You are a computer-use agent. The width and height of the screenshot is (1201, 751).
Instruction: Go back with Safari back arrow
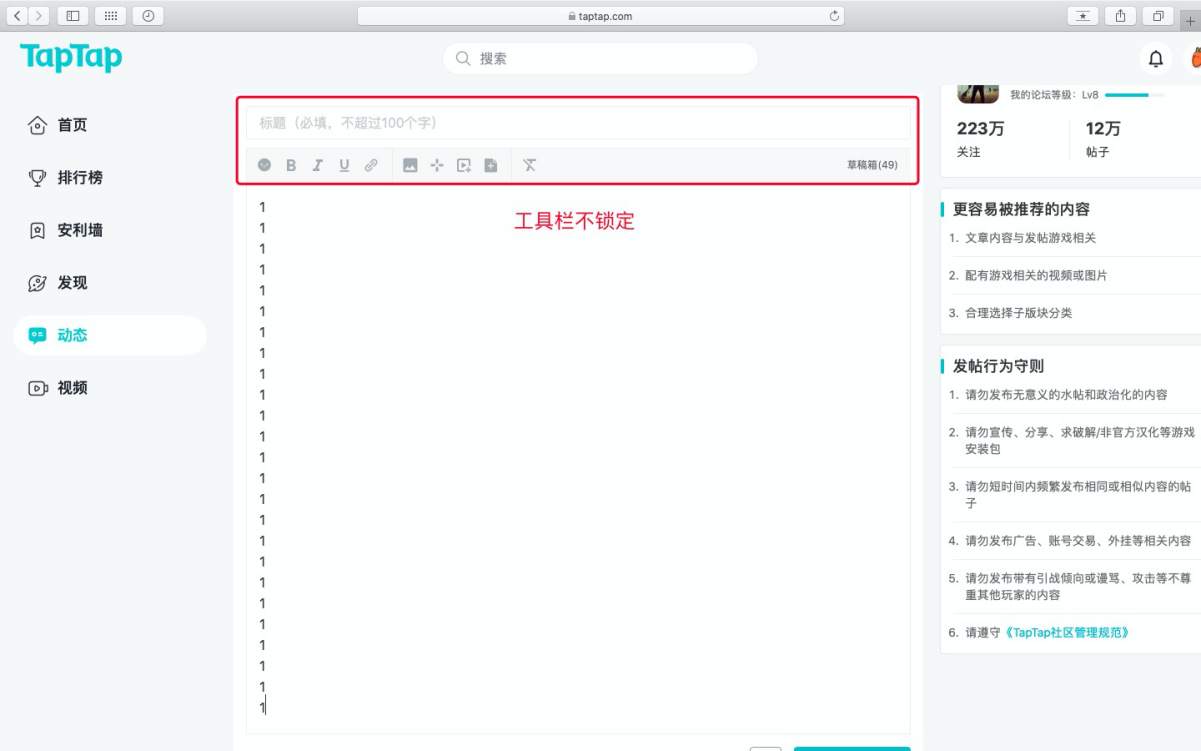coord(18,16)
